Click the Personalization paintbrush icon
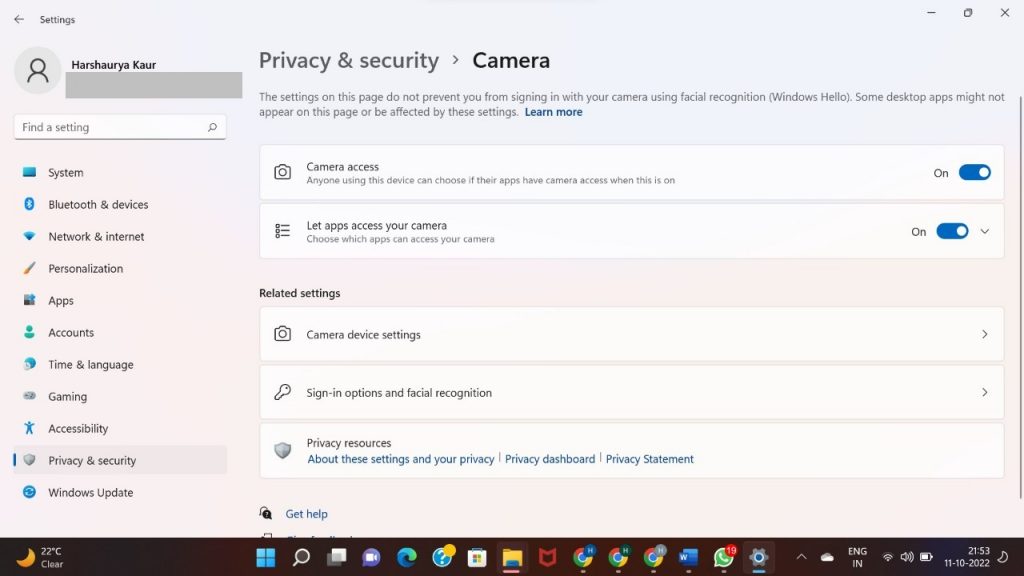Image resolution: width=1024 pixels, height=576 pixels. (29, 268)
